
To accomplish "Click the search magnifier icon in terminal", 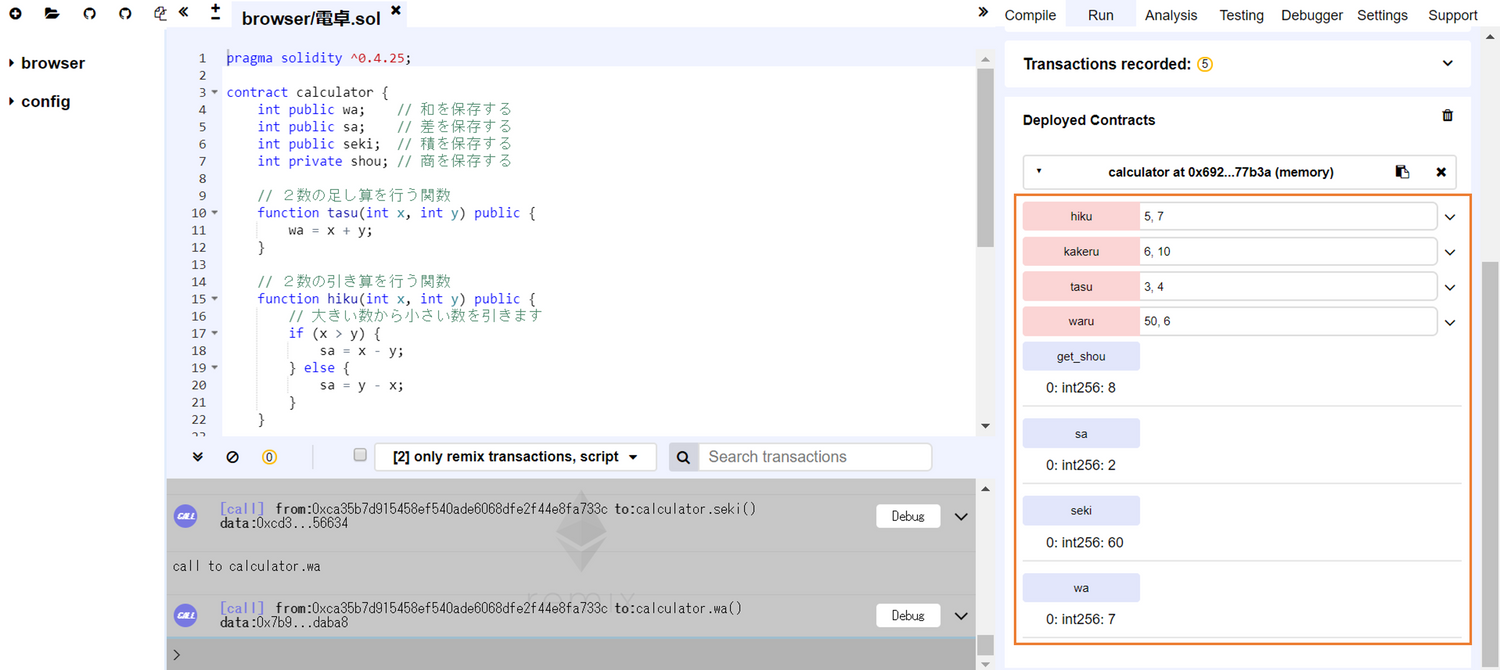I will click(x=683, y=457).
